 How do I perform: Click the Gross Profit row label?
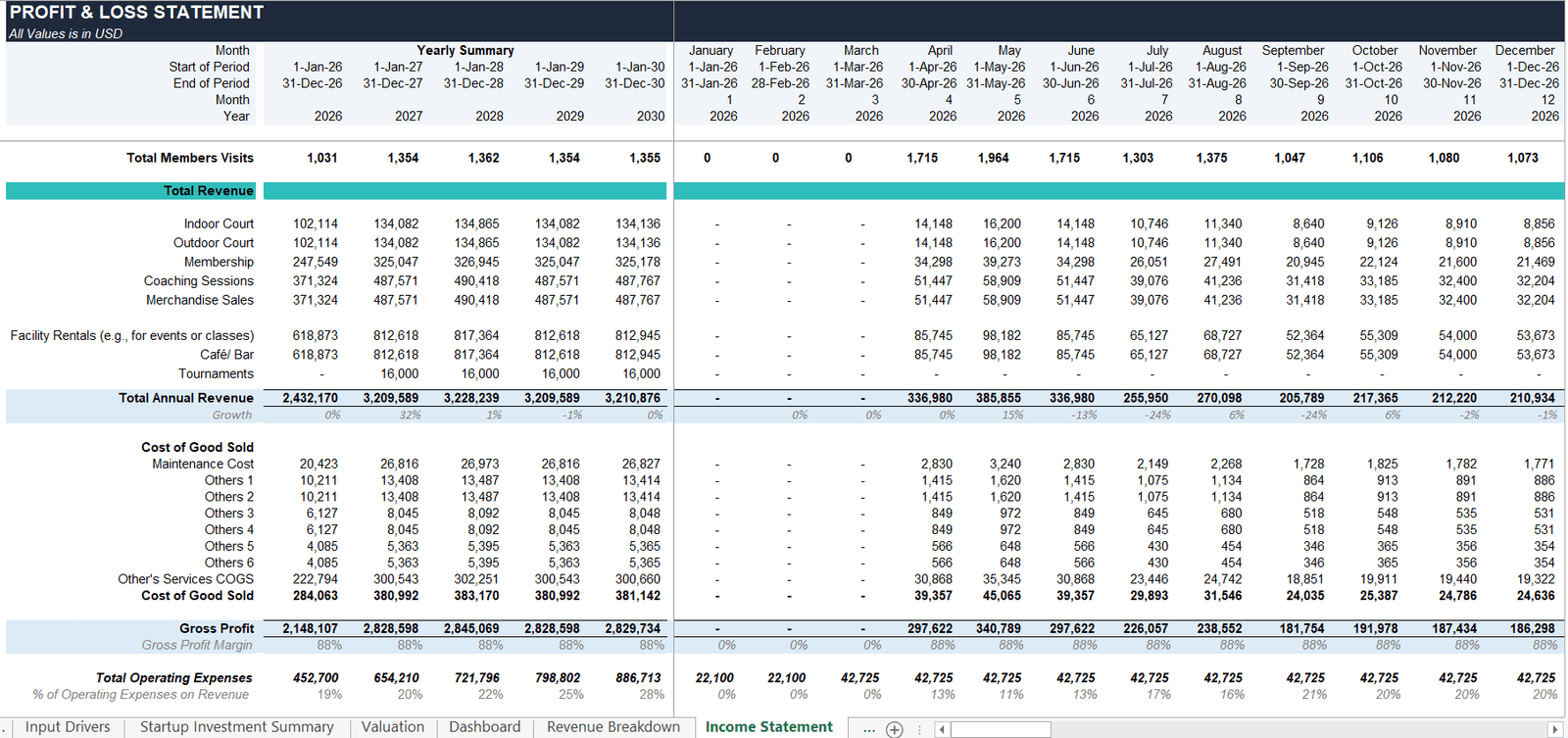coord(217,628)
